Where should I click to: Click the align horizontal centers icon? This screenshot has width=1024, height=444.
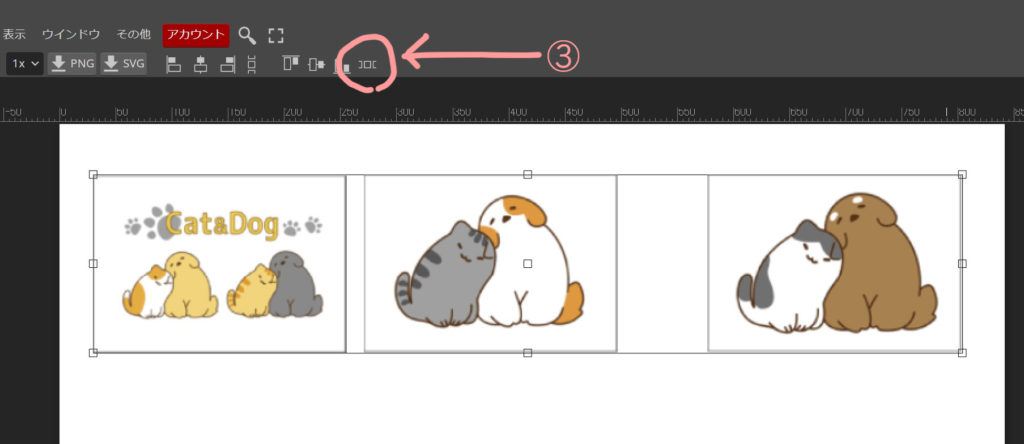tap(201, 65)
